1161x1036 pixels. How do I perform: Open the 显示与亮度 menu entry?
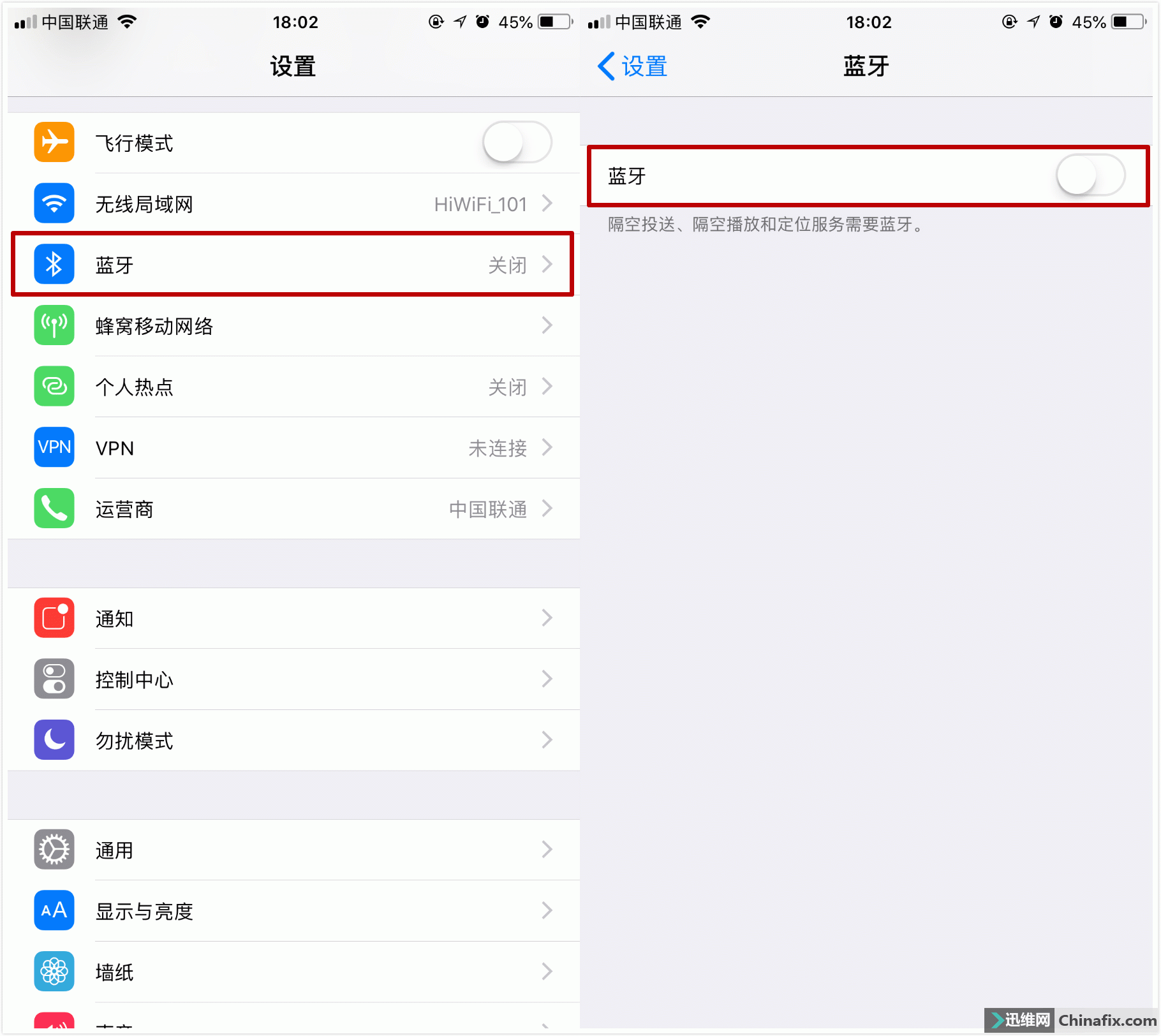coord(293,911)
